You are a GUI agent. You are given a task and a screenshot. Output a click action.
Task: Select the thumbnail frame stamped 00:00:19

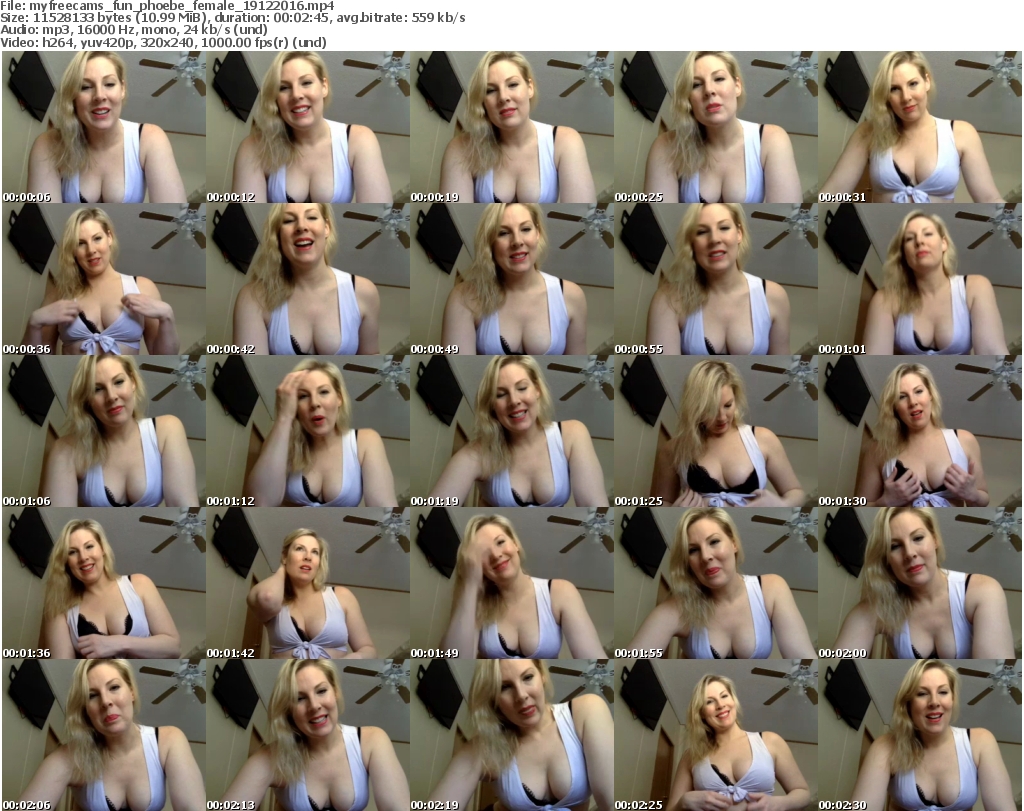click(x=511, y=127)
